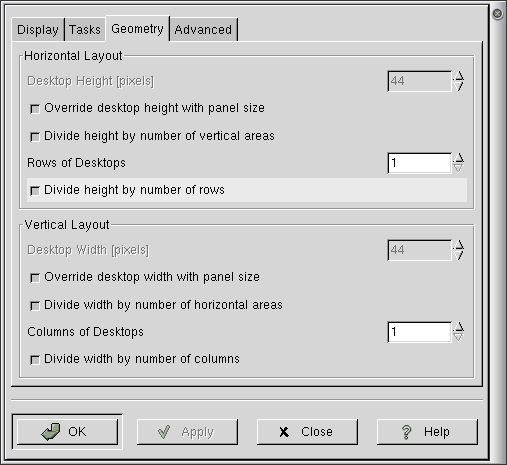Open the Tasks tab
The height and width of the screenshot is (465, 507).
coord(85,30)
